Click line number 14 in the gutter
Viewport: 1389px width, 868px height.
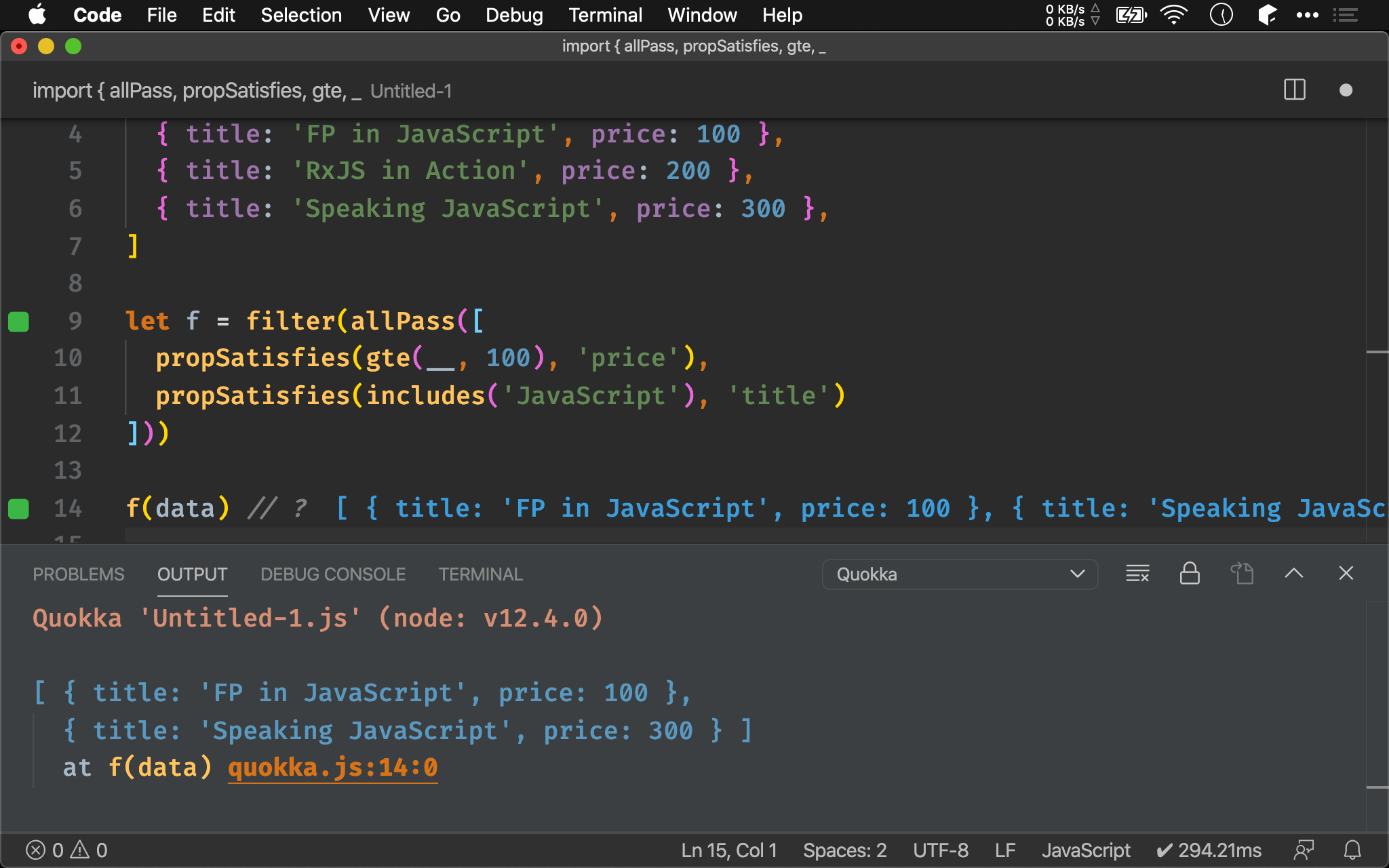click(68, 509)
